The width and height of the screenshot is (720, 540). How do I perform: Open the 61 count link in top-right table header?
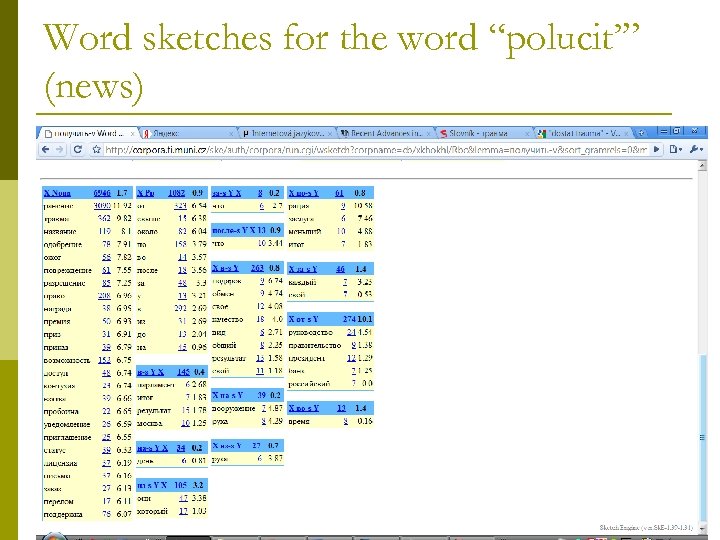pos(339,193)
